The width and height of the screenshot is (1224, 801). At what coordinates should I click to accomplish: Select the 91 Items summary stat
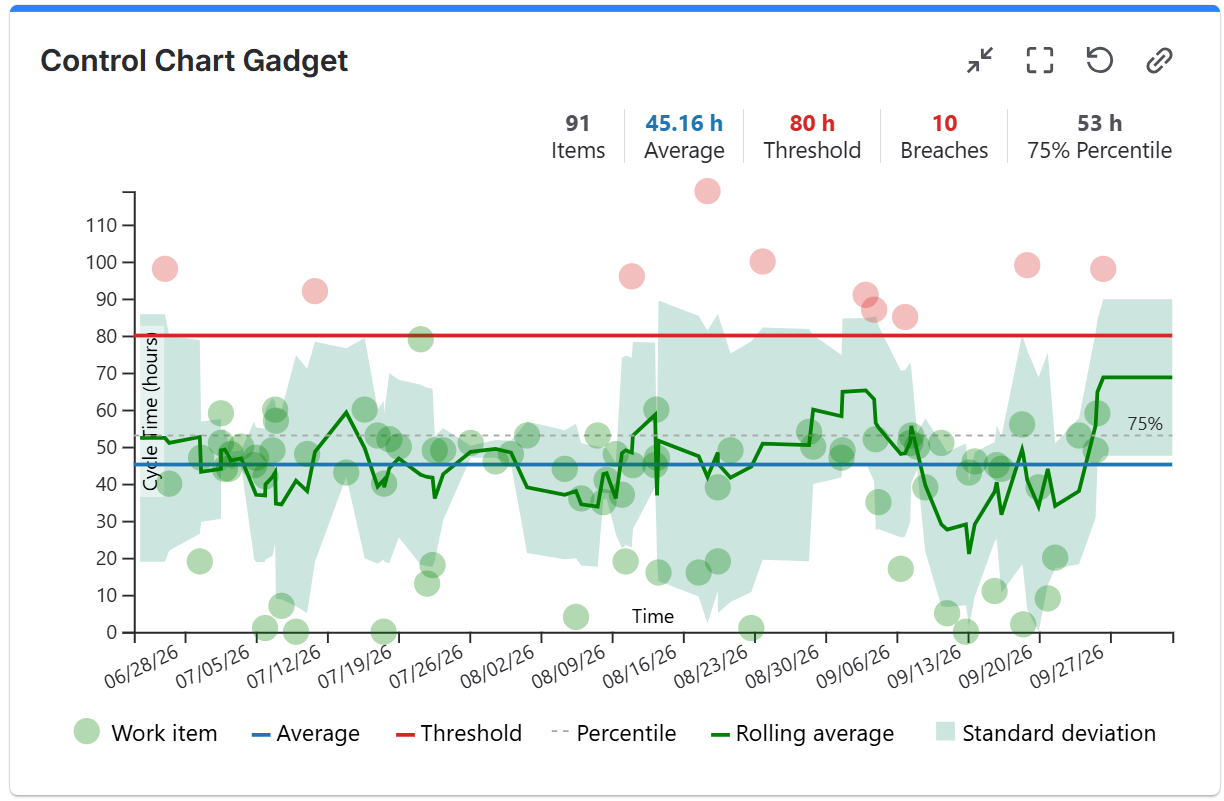click(578, 137)
